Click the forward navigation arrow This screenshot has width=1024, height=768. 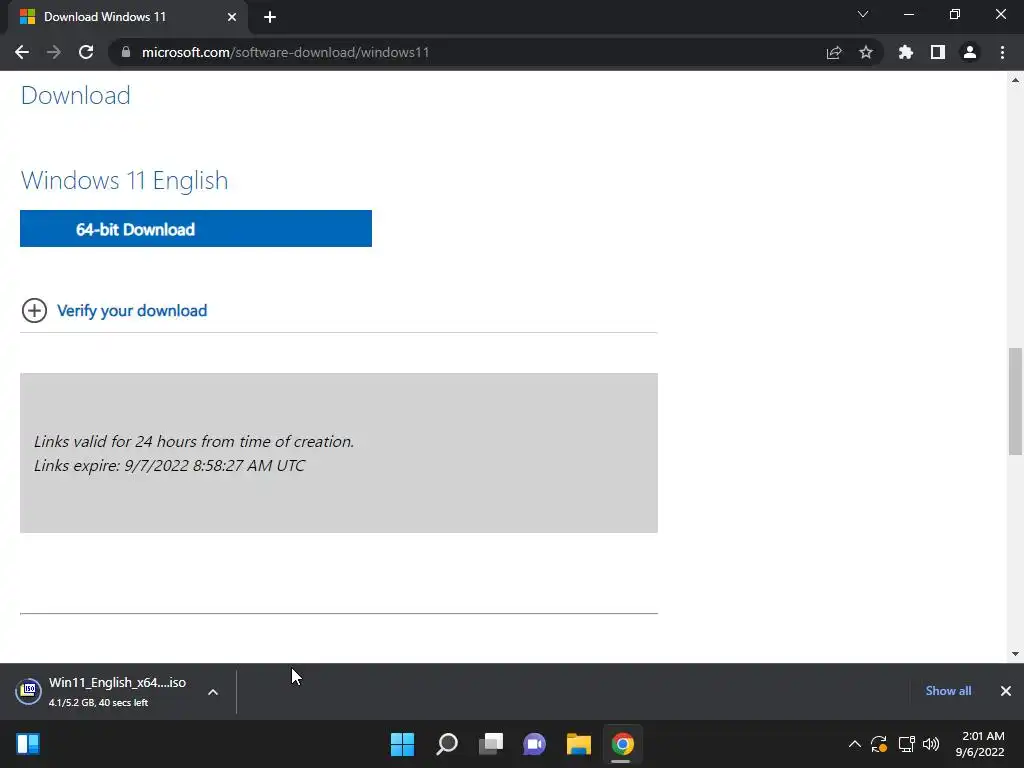point(54,52)
